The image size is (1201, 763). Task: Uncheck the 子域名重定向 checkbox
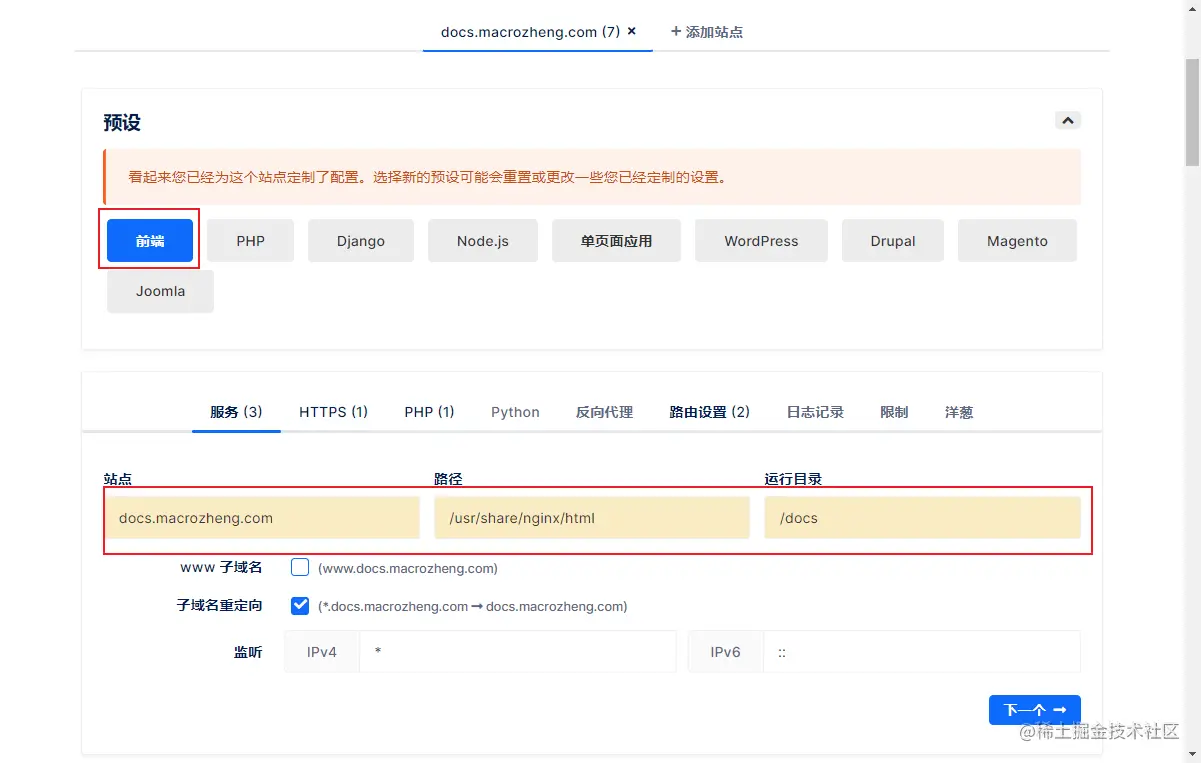[300, 605]
